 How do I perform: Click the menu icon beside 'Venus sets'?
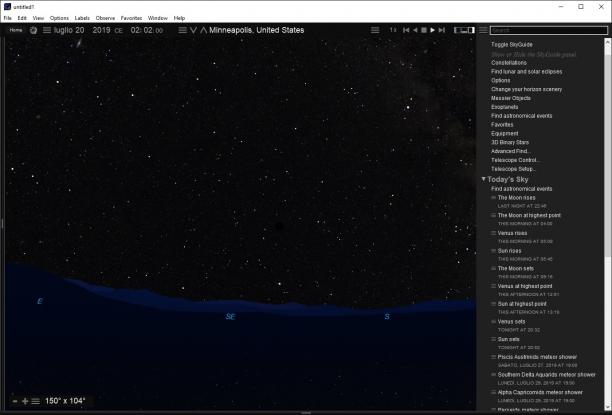493,322
